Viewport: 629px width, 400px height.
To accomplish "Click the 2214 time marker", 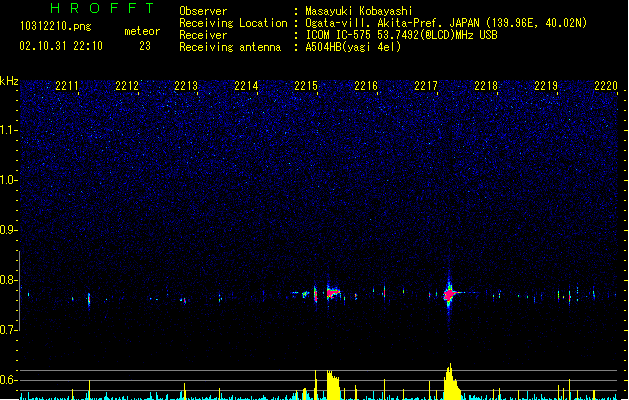I will click(246, 86).
